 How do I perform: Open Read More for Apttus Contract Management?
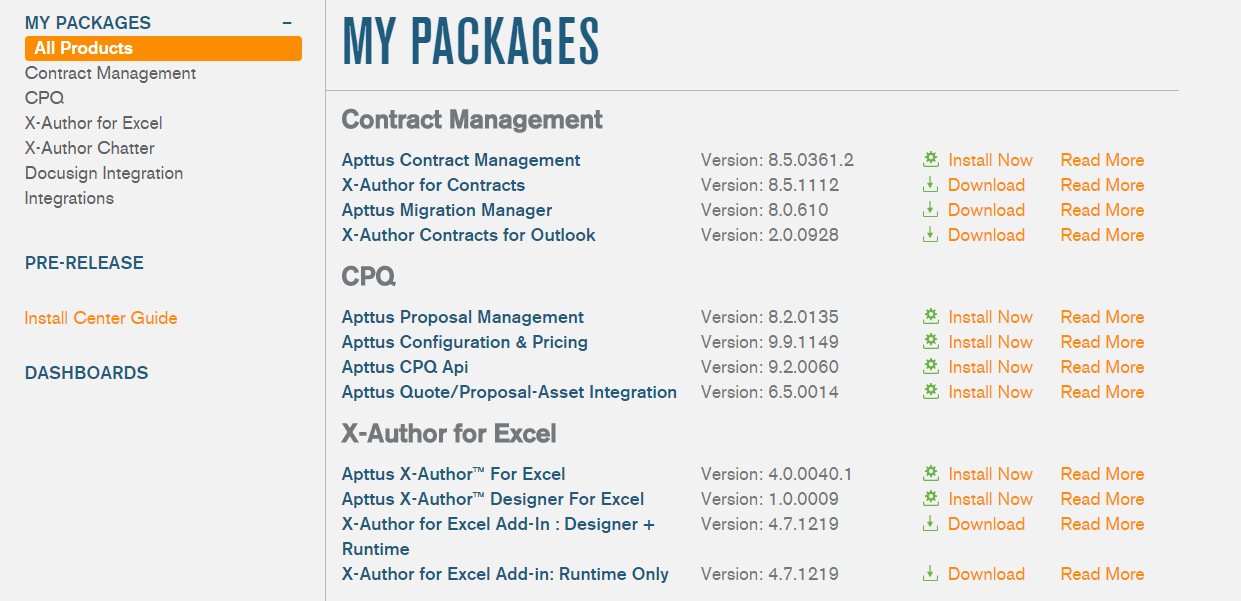click(1101, 159)
